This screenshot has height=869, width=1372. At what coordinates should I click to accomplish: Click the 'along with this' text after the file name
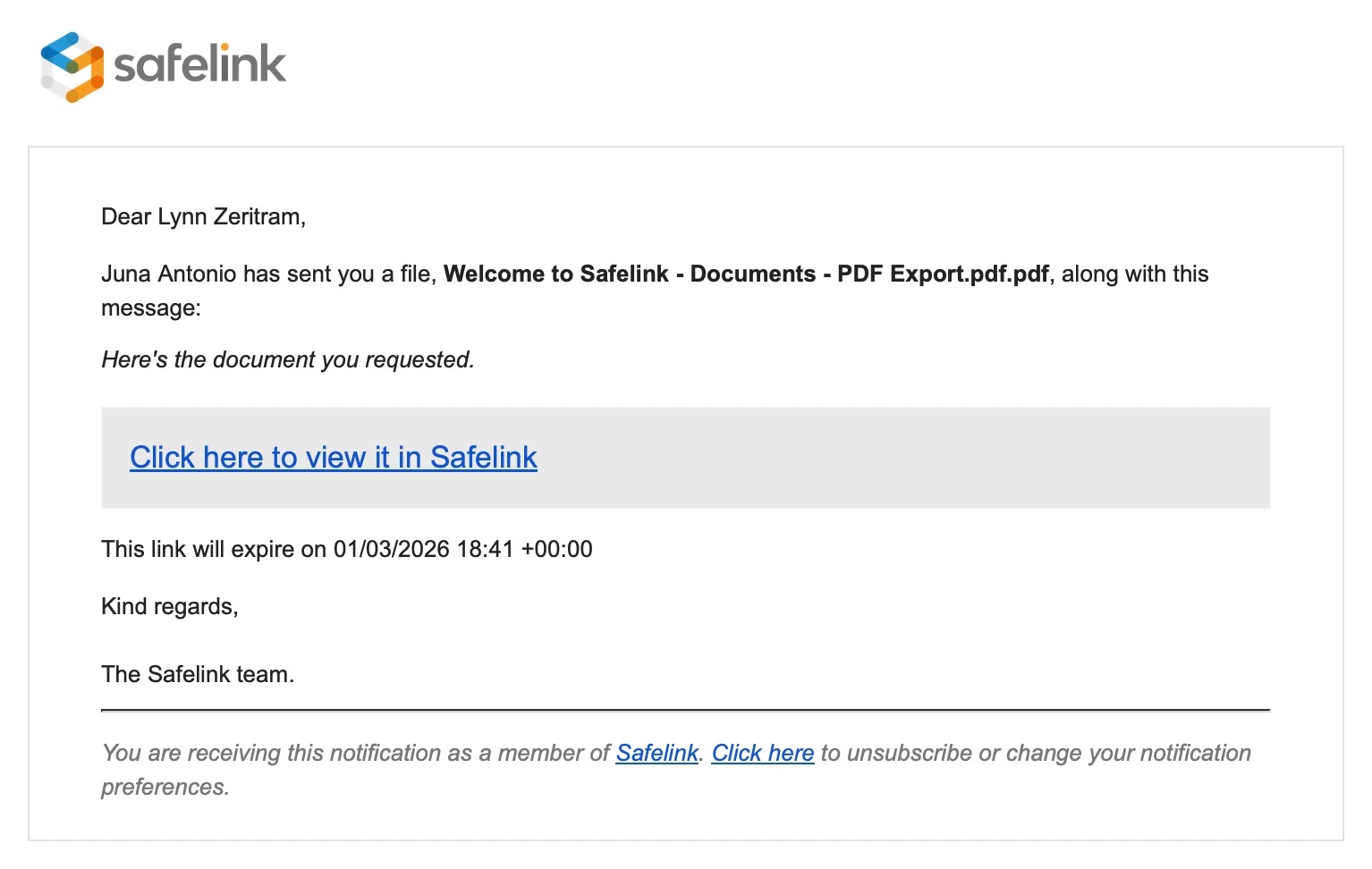1135,274
